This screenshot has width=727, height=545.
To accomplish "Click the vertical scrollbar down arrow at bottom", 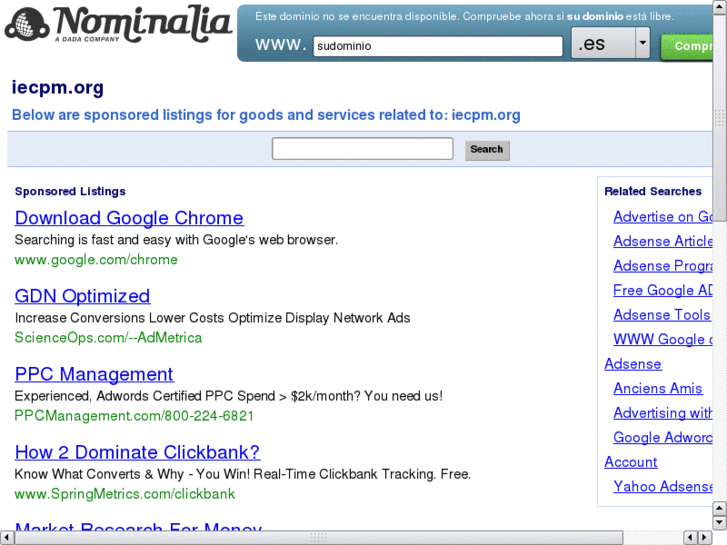I will pyautogui.click(x=720, y=523).
